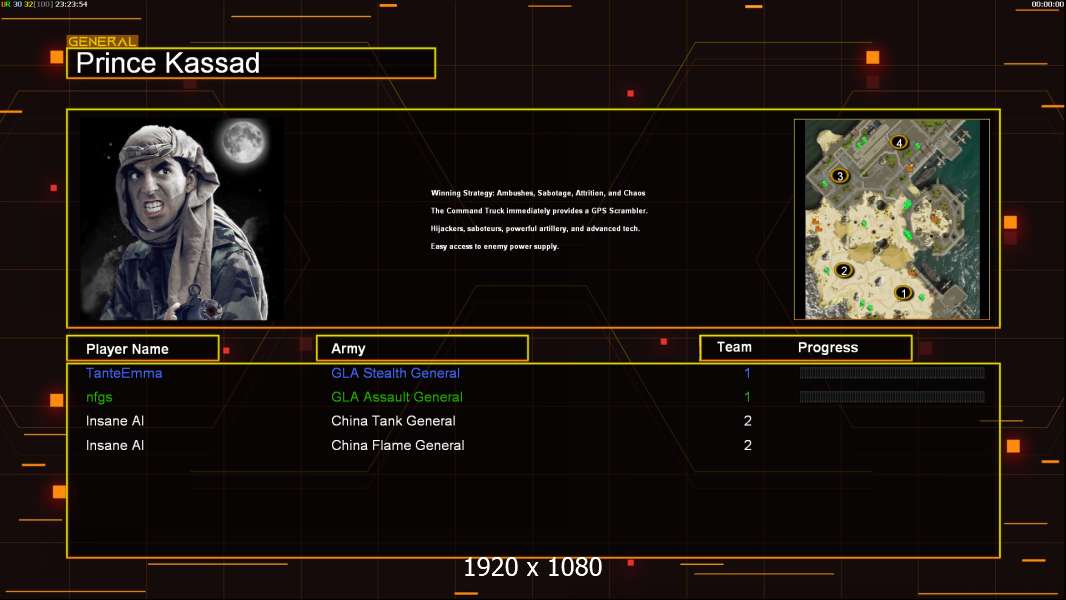Click the Army column header
The image size is (1066, 600).
pos(422,349)
